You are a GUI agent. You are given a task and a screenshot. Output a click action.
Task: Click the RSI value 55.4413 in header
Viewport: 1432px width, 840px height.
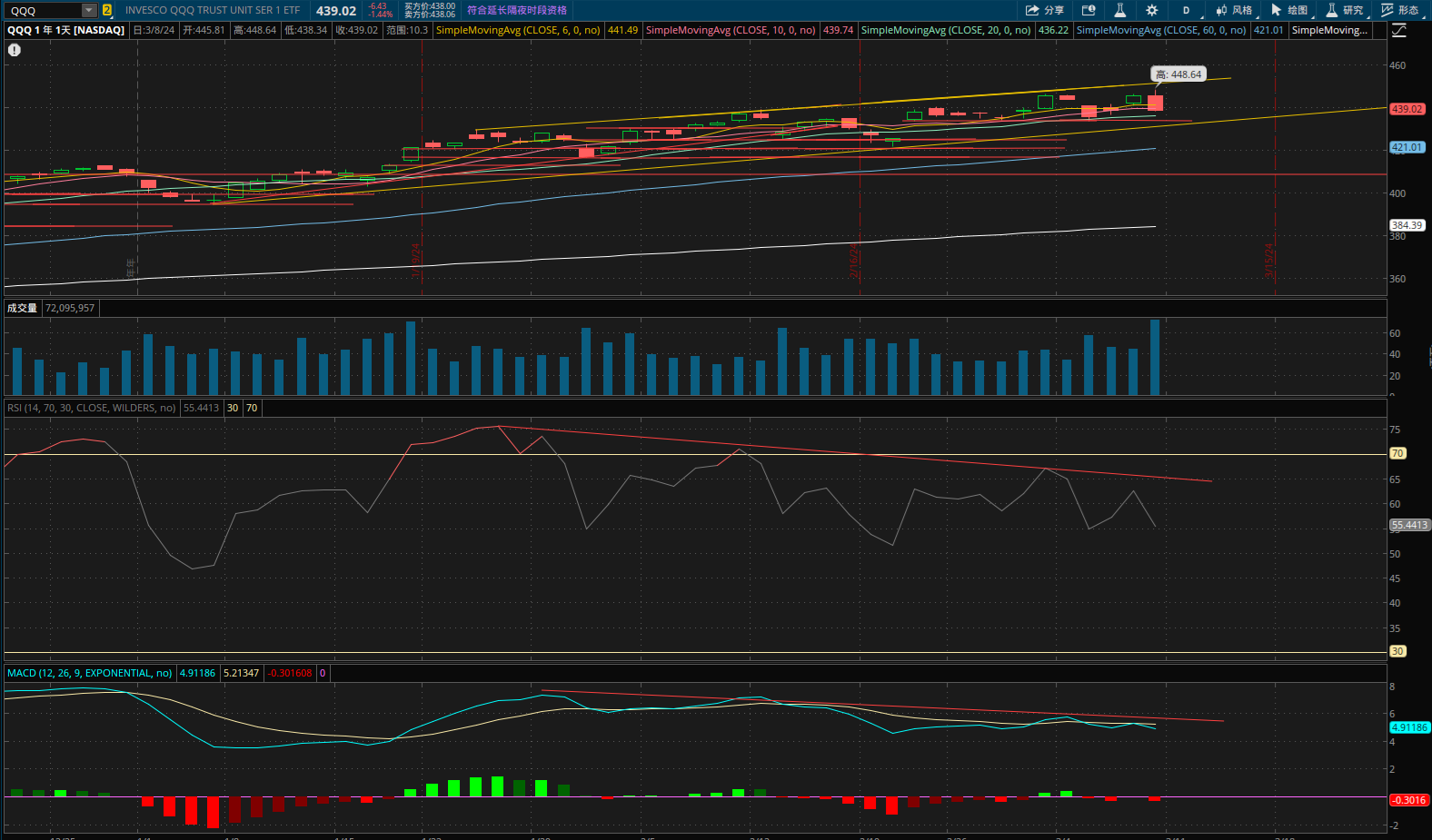pyautogui.click(x=201, y=408)
